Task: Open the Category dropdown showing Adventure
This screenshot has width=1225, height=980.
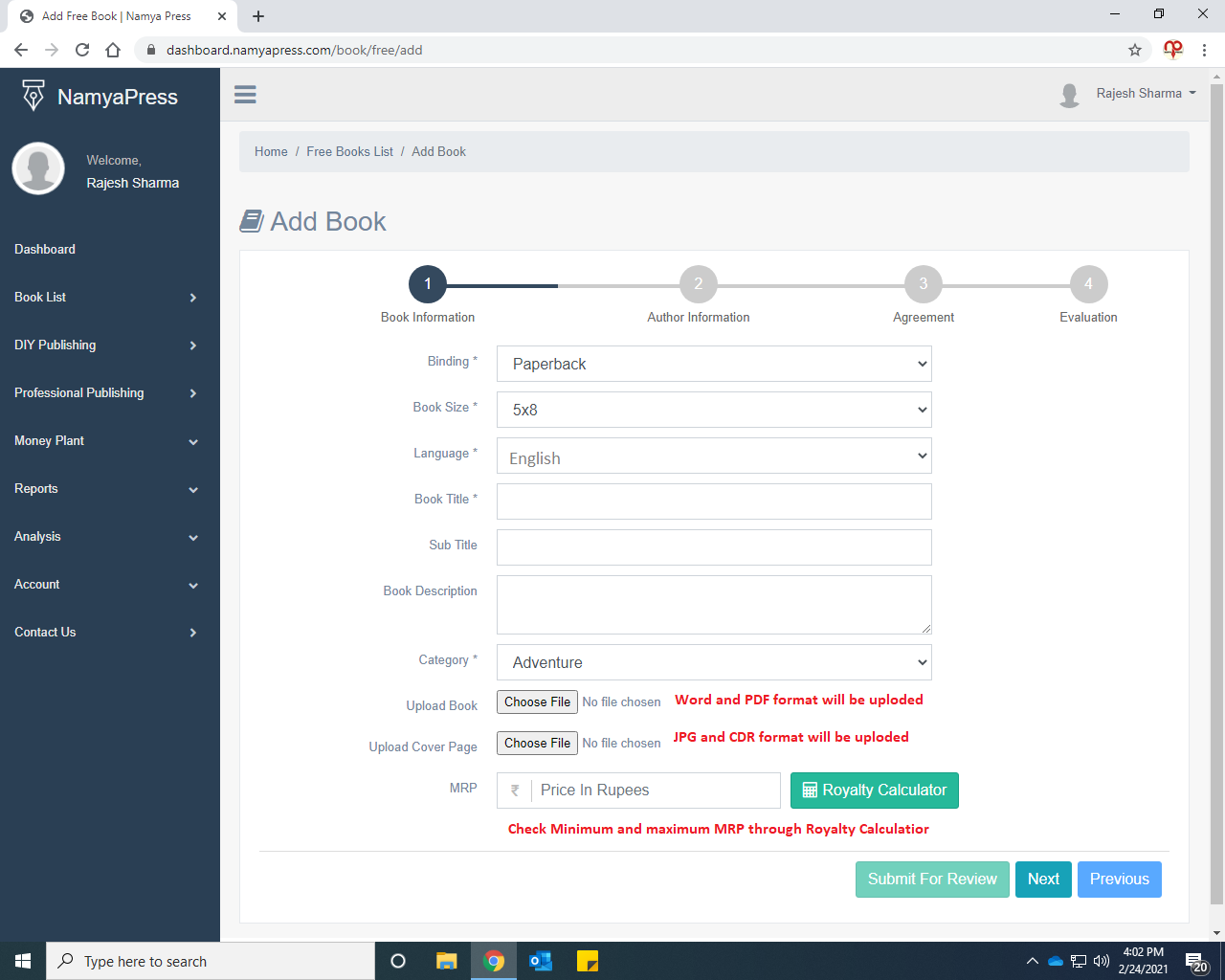Action: (x=714, y=662)
